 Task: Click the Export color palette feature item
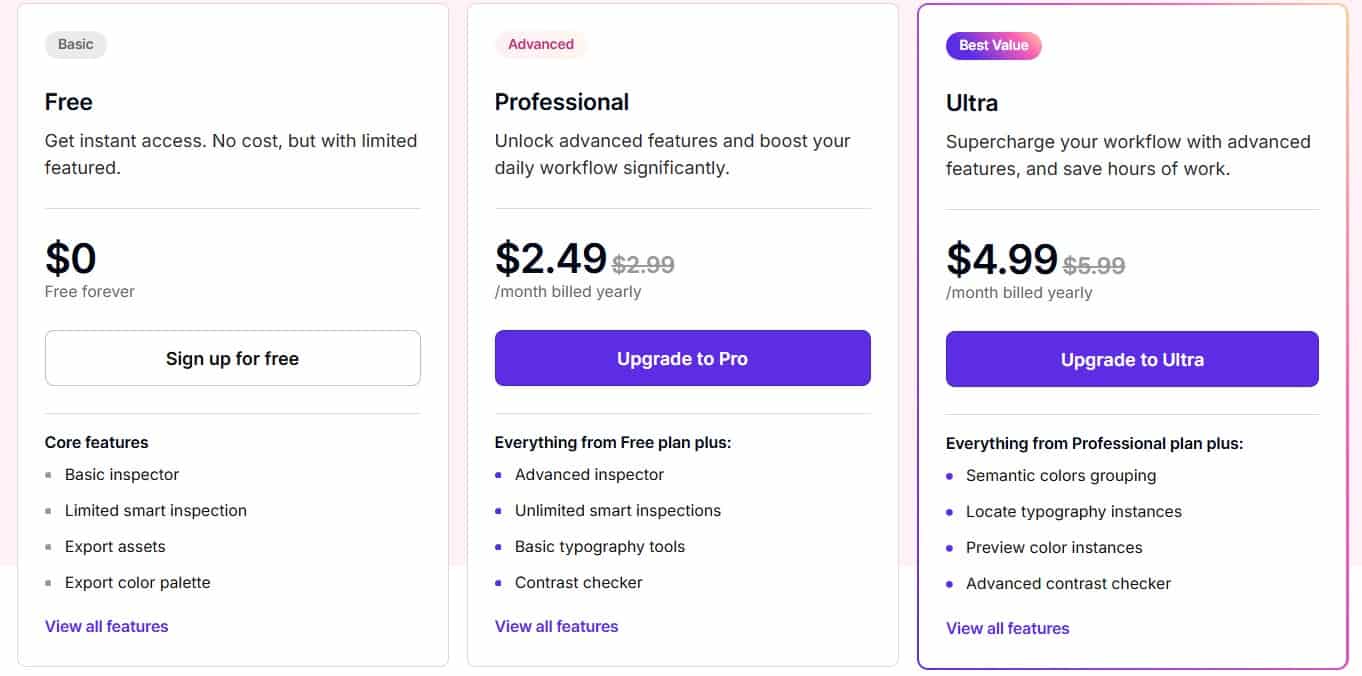(137, 582)
